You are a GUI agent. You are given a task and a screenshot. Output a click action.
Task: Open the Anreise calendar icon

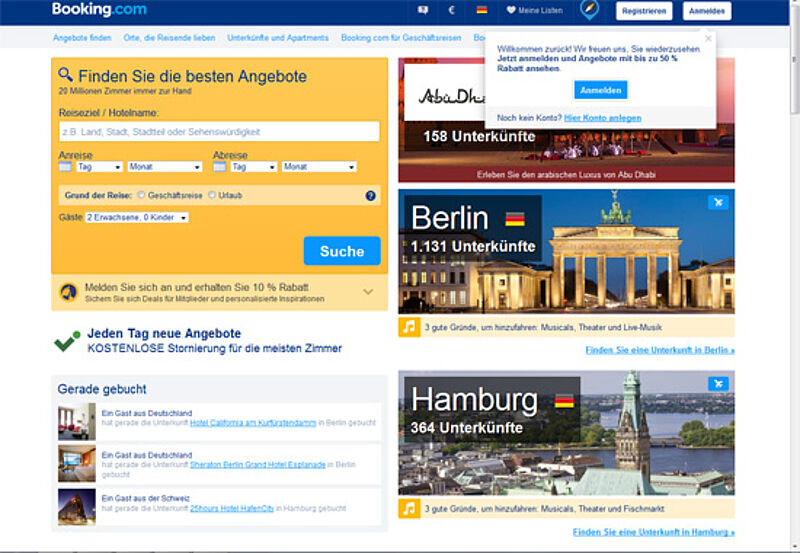[66, 167]
